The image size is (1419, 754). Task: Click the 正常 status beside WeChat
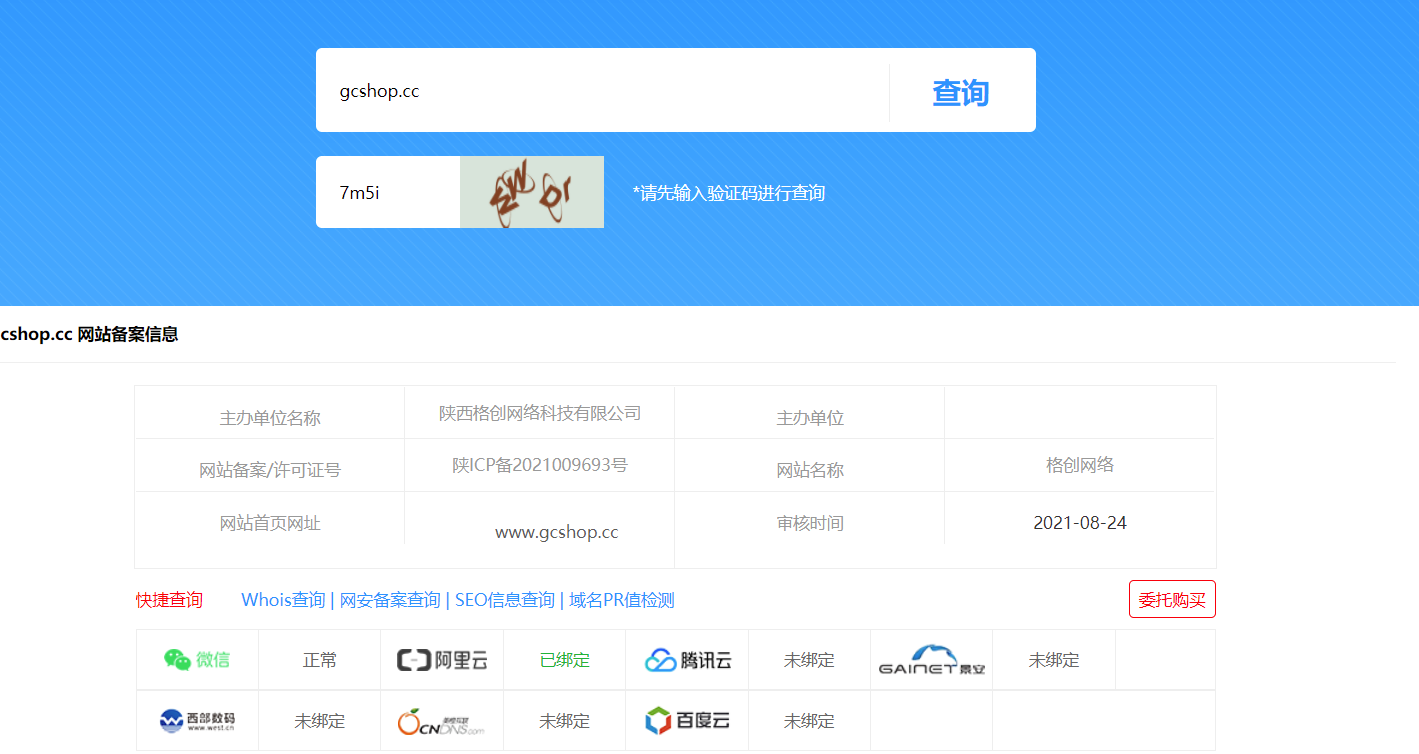319,660
